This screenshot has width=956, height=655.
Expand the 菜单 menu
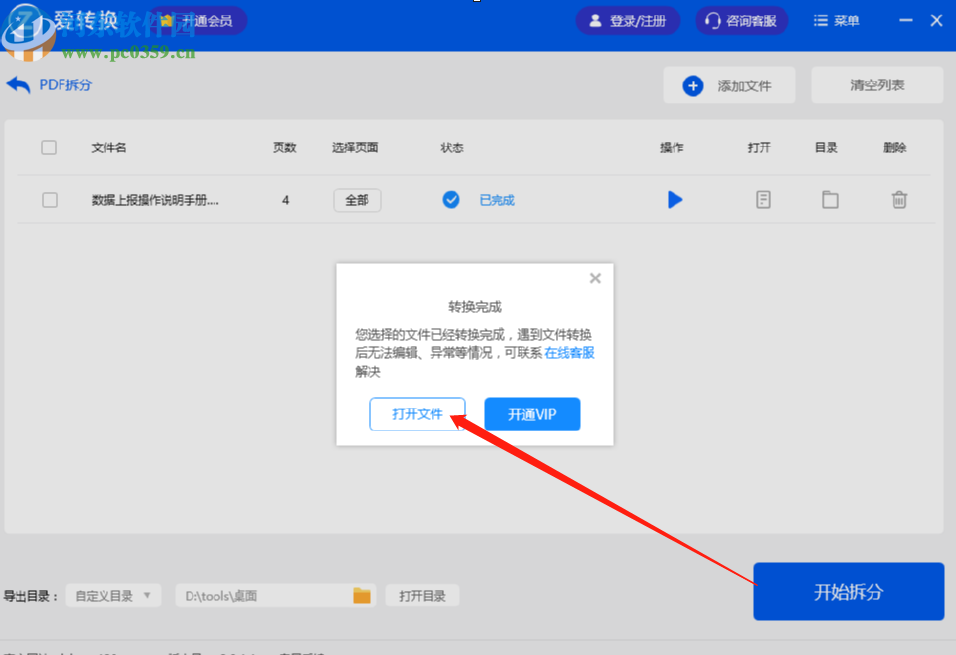pyautogui.click(x=836, y=20)
